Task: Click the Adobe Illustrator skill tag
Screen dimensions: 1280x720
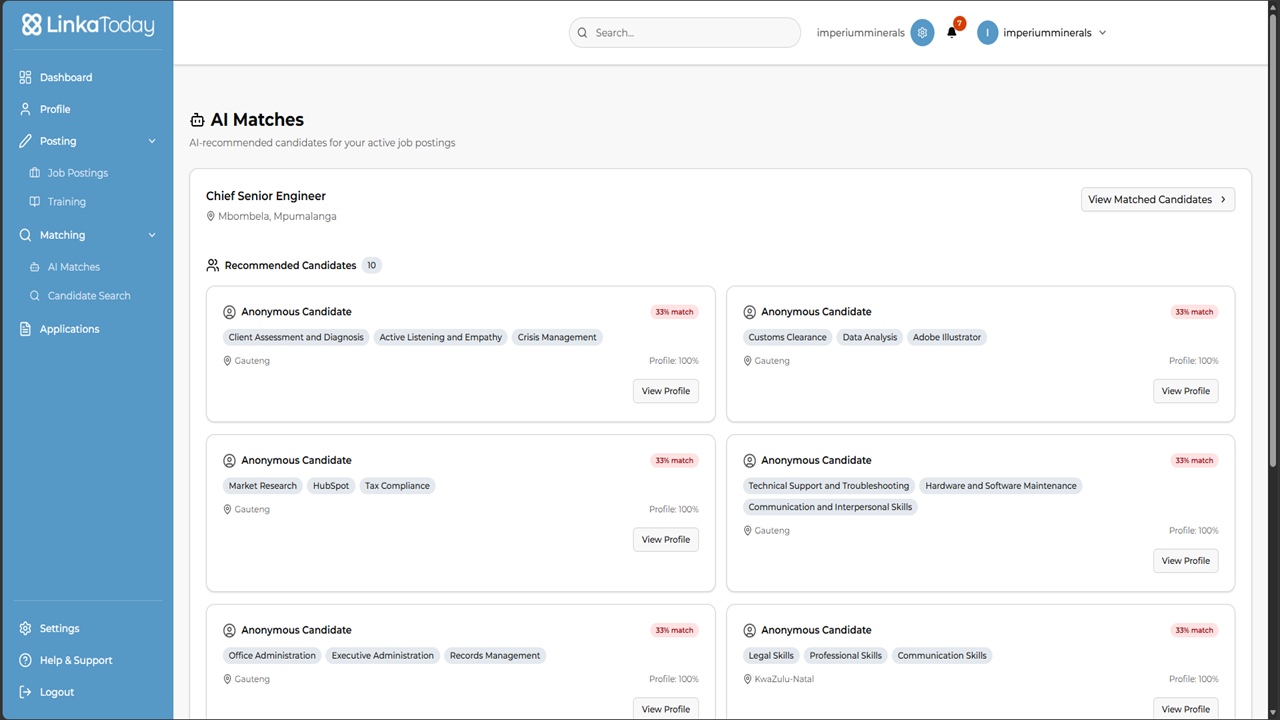Action: point(947,338)
